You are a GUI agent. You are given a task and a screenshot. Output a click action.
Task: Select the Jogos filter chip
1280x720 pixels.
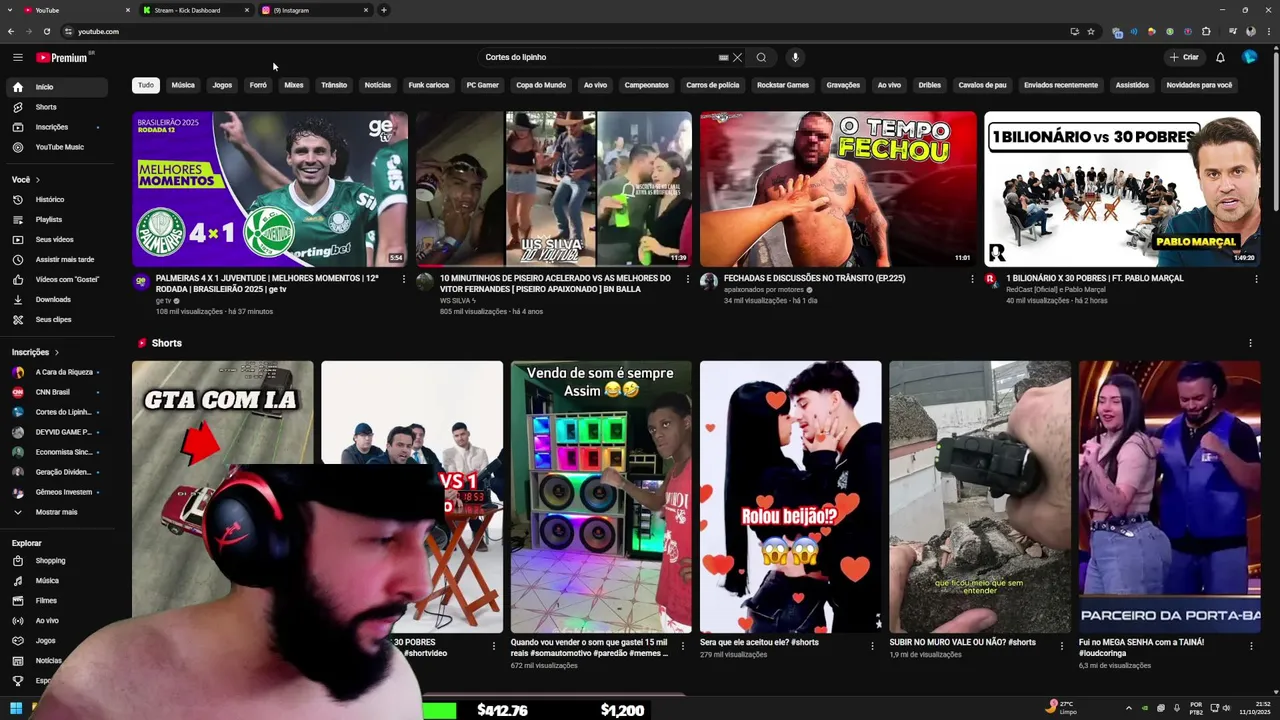pos(222,85)
